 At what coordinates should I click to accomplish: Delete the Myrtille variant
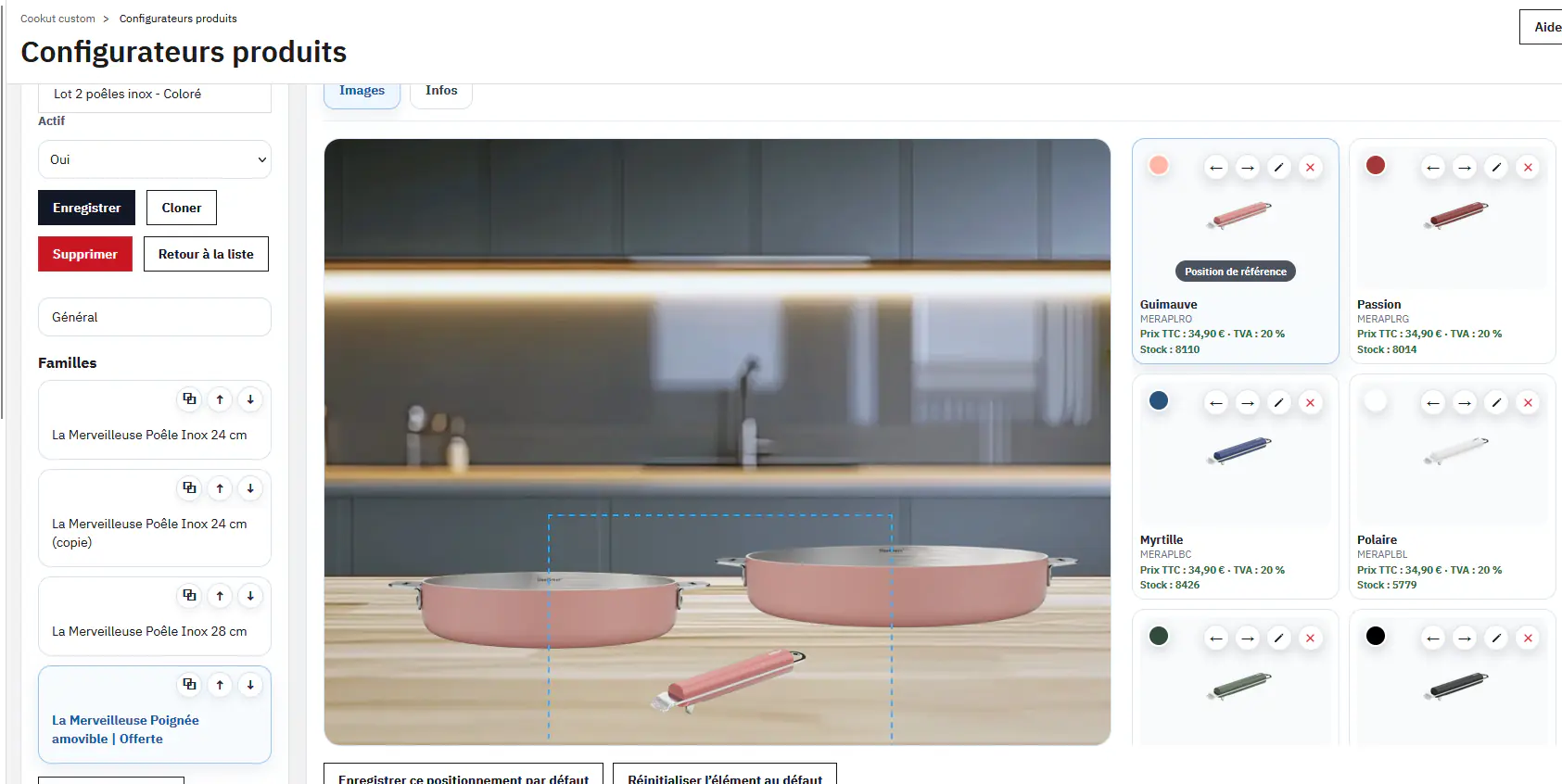1310,403
